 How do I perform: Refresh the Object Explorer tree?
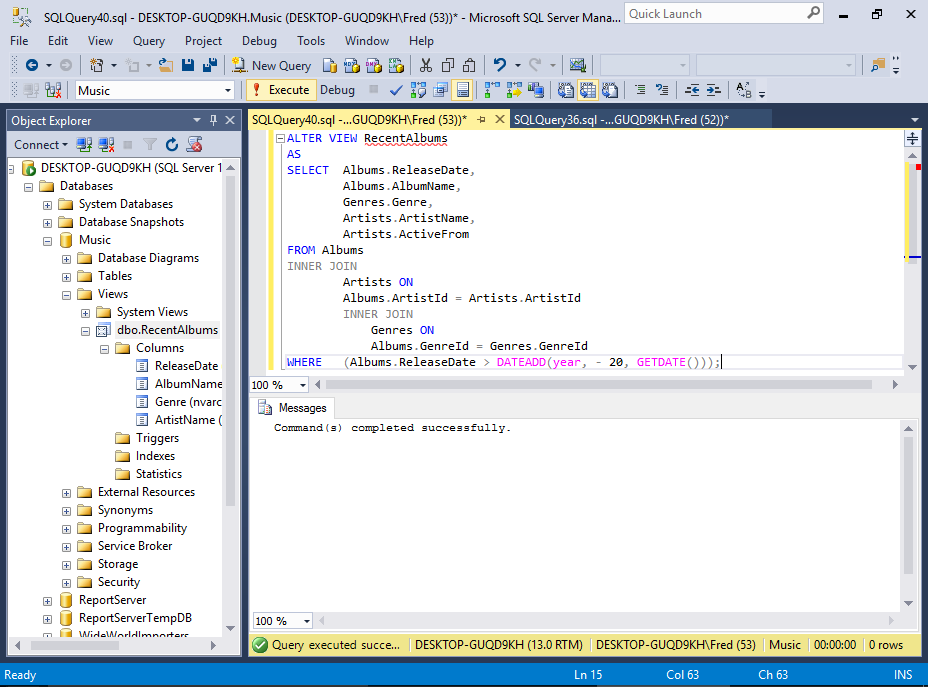pyautogui.click(x=172, y=145)
